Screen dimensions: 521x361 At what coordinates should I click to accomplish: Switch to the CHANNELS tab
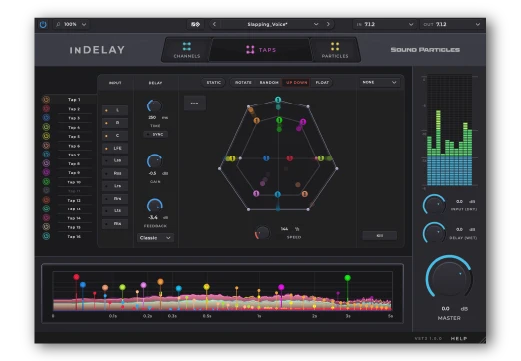[187, 50]
